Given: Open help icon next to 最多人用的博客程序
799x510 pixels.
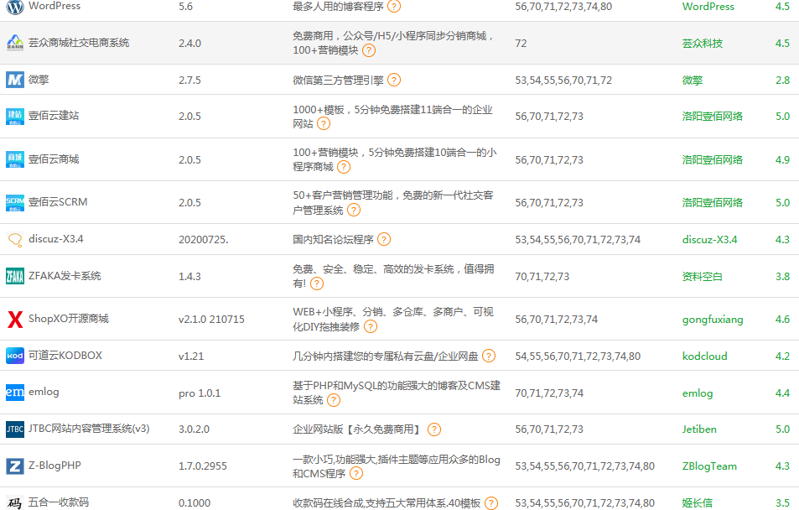Looking at the screenshot, I should click(394, 6).
